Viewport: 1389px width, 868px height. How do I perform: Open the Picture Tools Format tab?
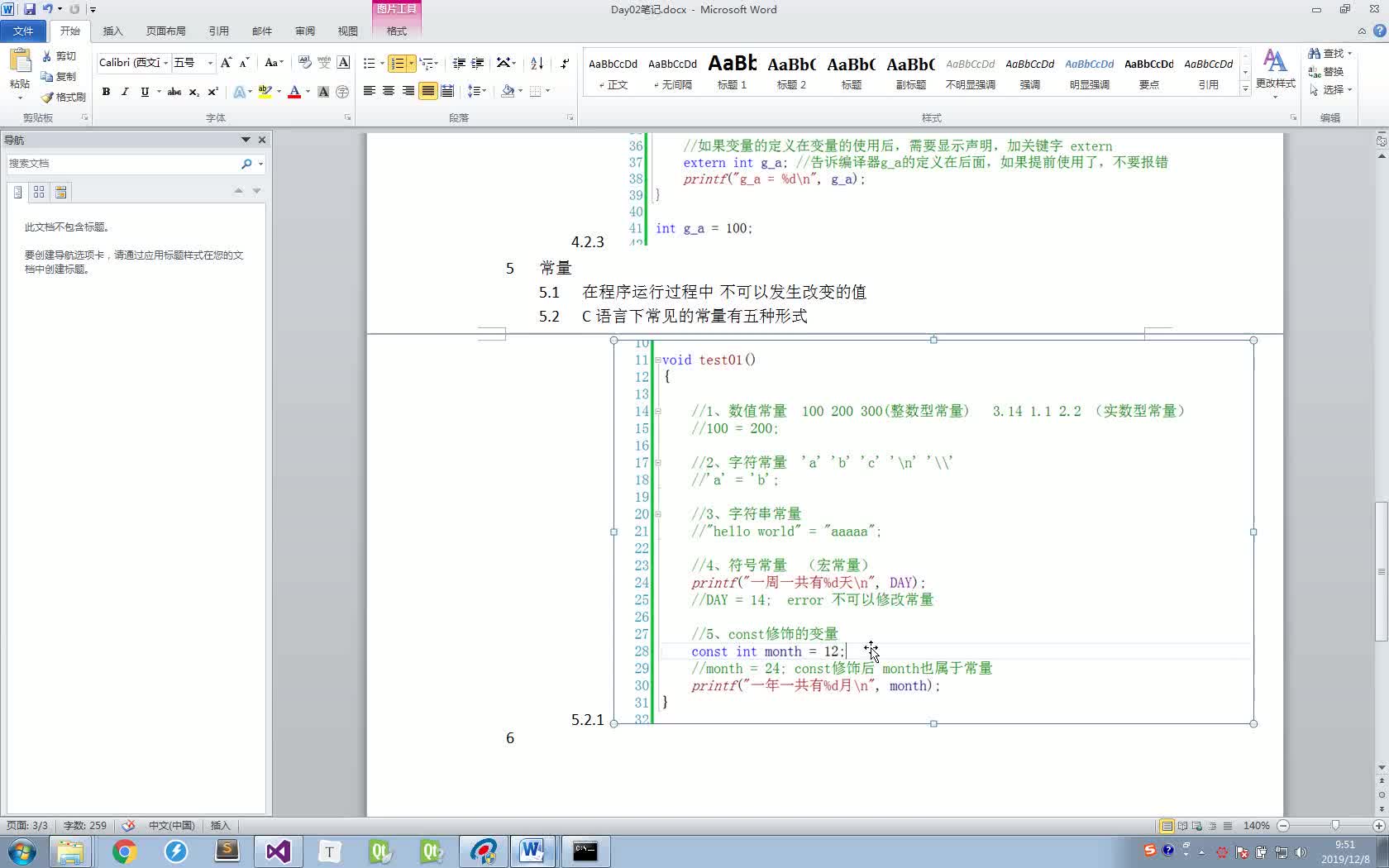397,31
